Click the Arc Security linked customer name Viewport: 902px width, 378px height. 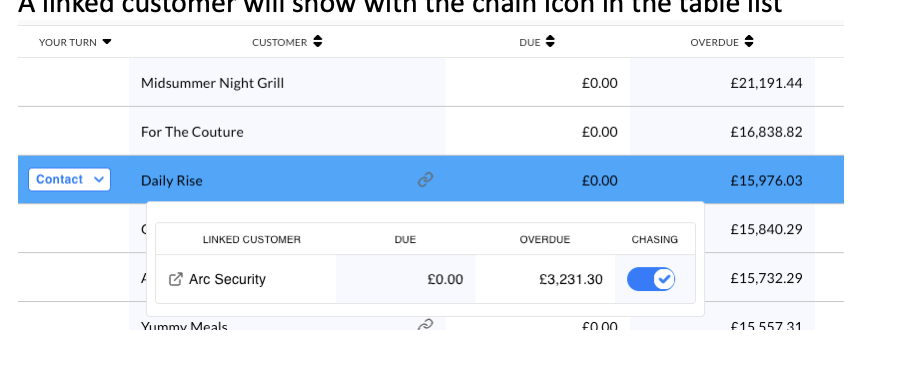(227, 280)
